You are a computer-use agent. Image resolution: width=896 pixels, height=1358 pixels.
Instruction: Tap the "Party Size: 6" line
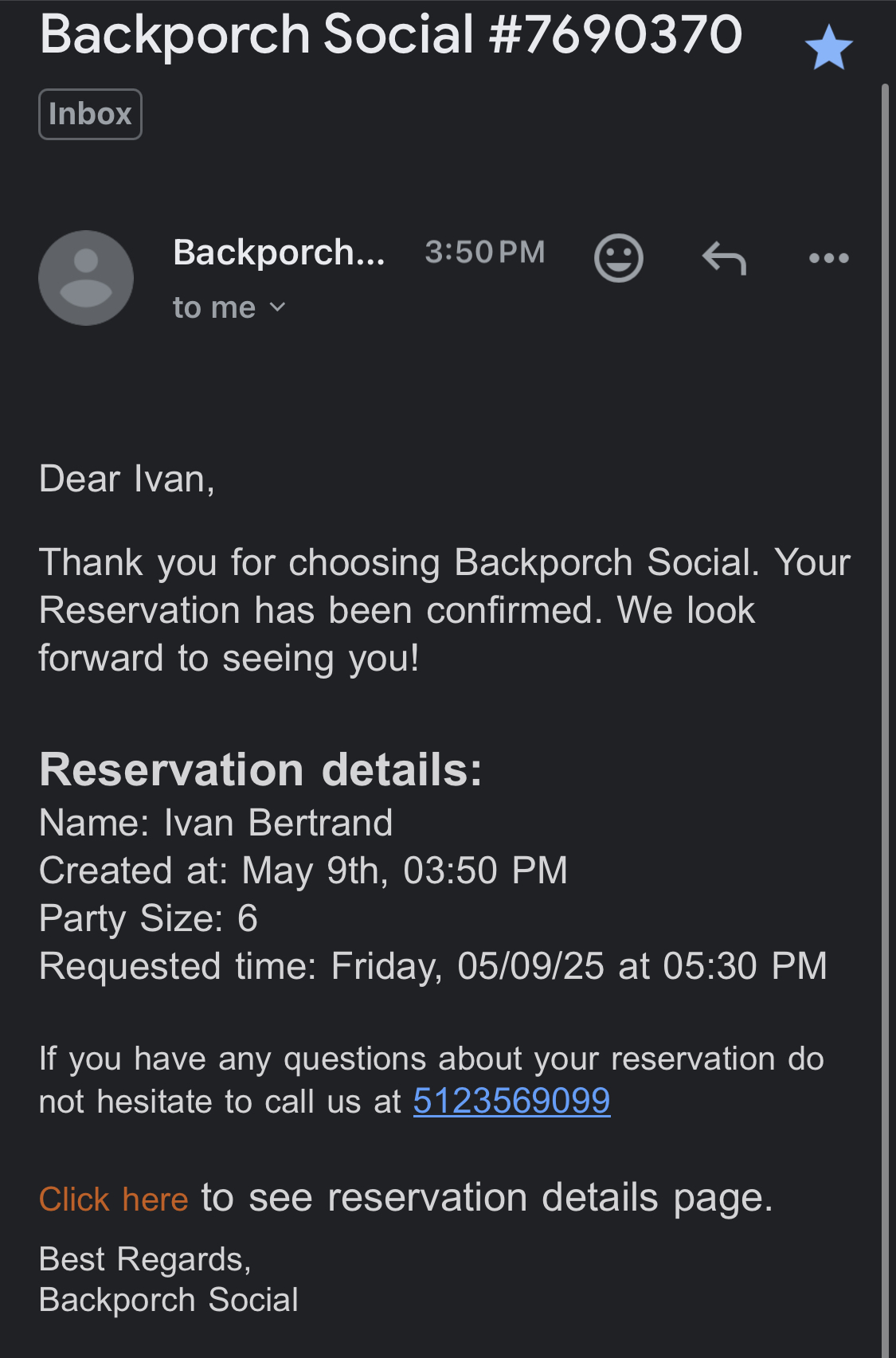148,918
